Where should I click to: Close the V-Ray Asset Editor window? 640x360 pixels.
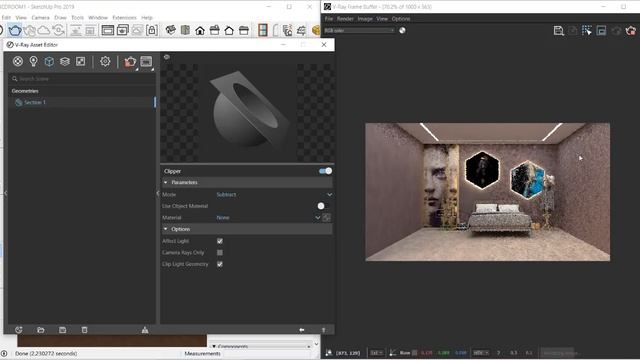pos(324,44)
